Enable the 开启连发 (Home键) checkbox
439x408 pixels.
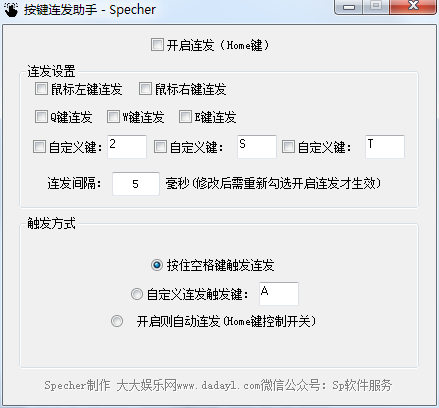point(157,45)
